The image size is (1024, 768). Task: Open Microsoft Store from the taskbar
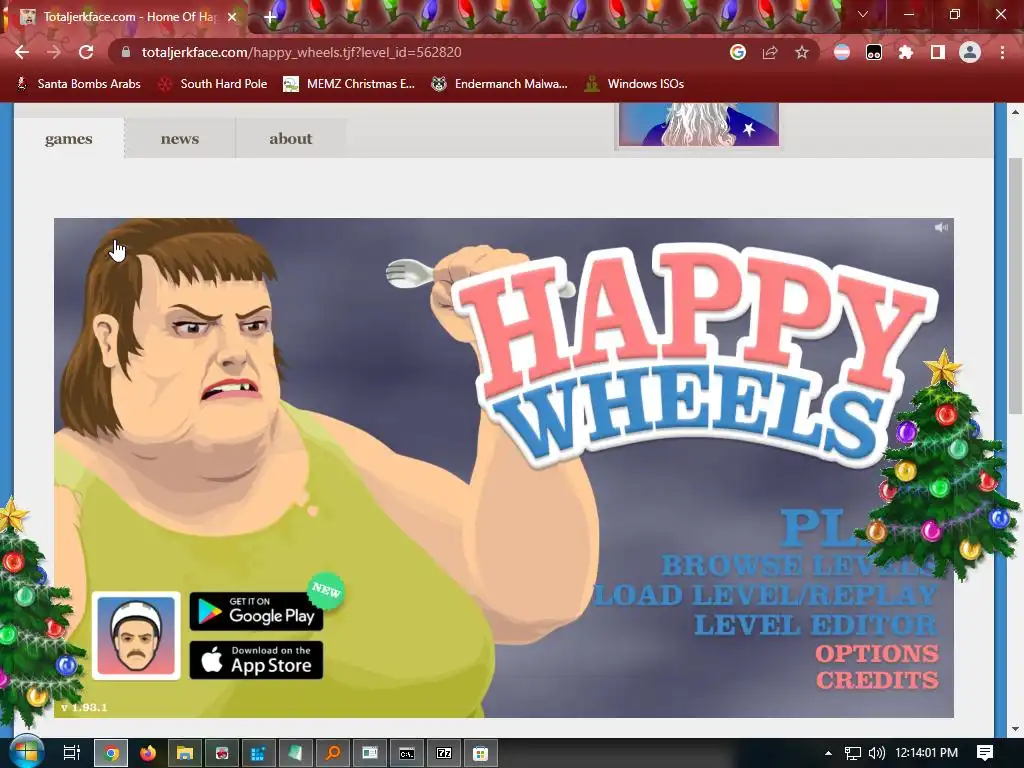click(481, 754)
